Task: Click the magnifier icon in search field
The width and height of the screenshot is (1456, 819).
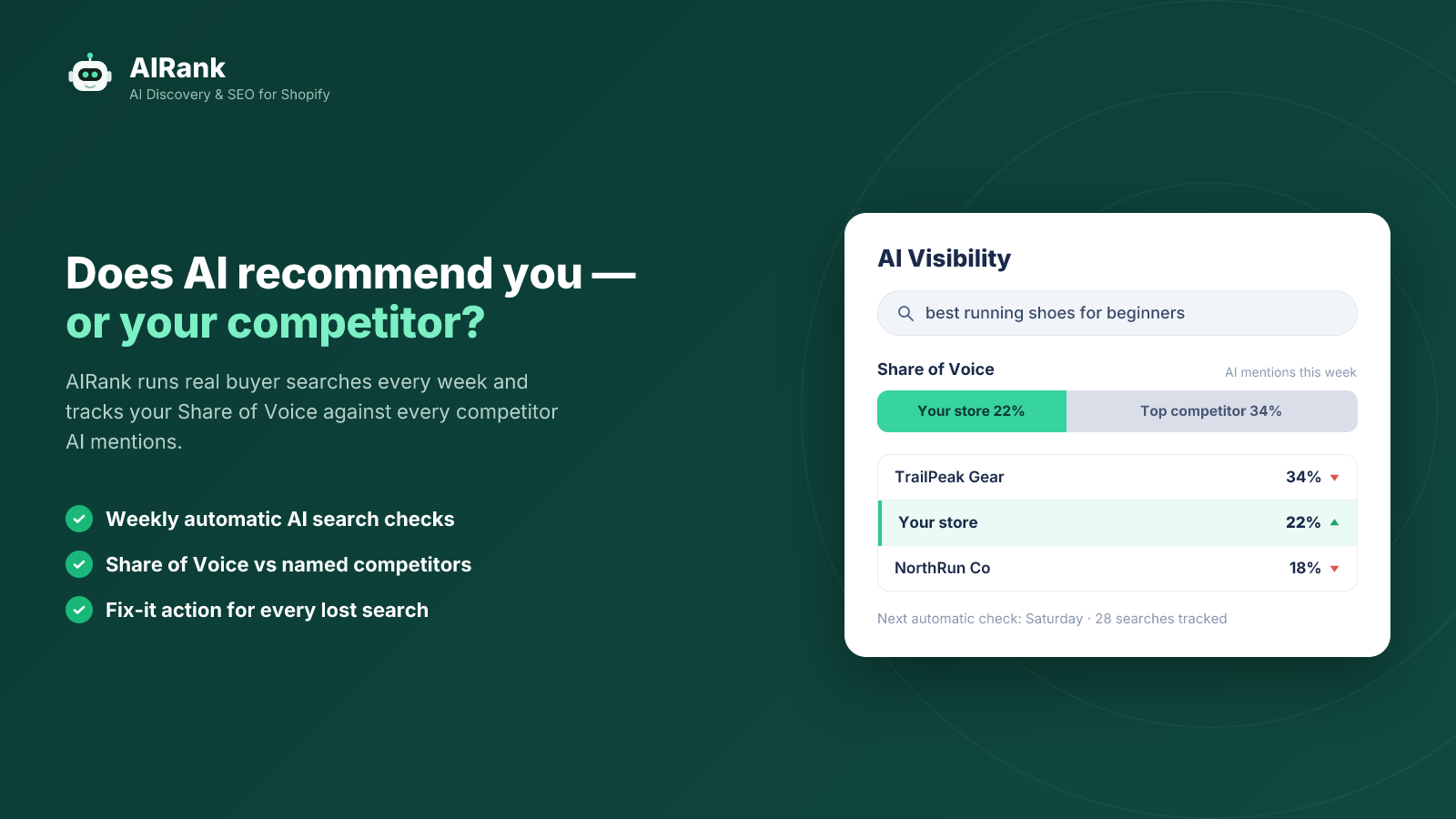Action: (x=905, y=313)
